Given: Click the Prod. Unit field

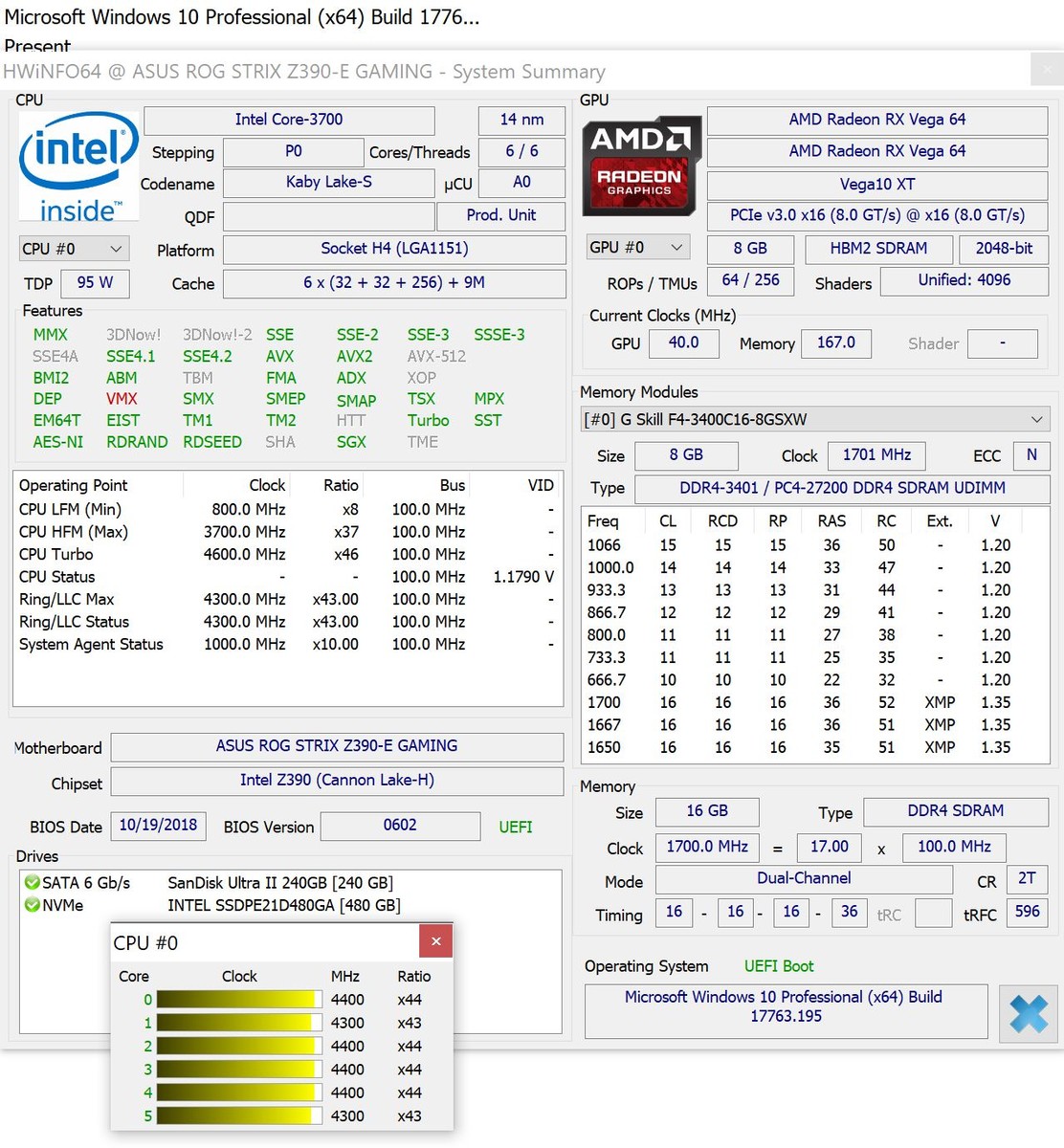Looking at the screenshot, I should tap(500, 215).
